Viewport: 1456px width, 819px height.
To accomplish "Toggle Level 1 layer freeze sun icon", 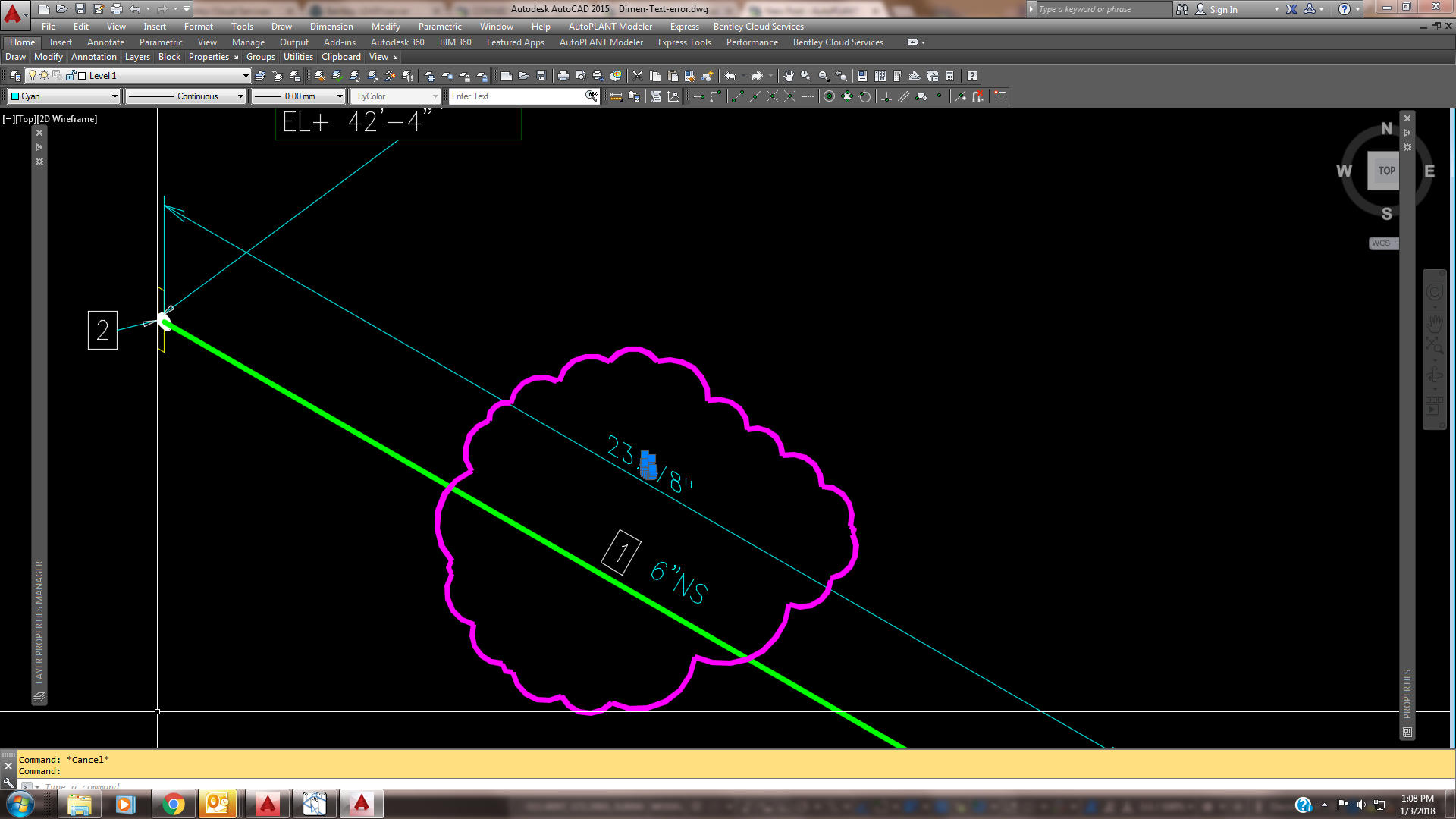I will [44, 76].
